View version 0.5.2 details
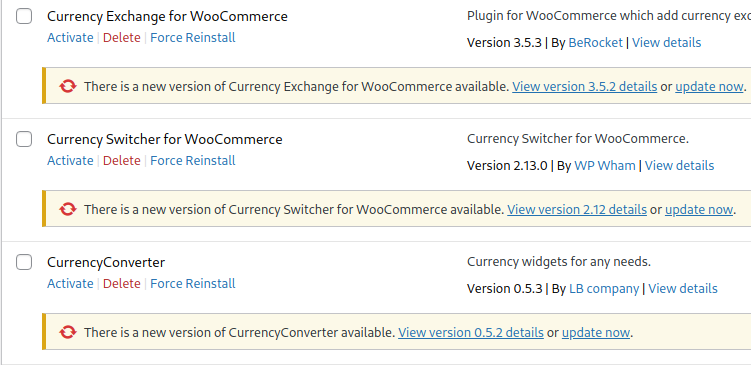This screenshot has width=751, height=365. point(470,332)
